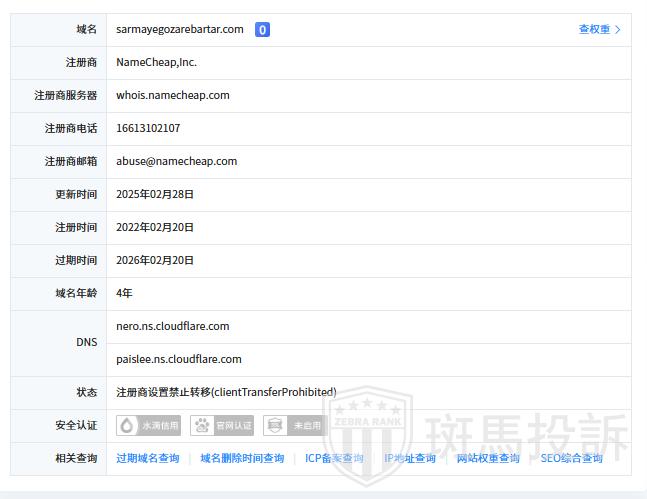Screen dimensions: 647x499
Task: Click whois.namecheap.com server text
Action: click(x=173, y=95)
